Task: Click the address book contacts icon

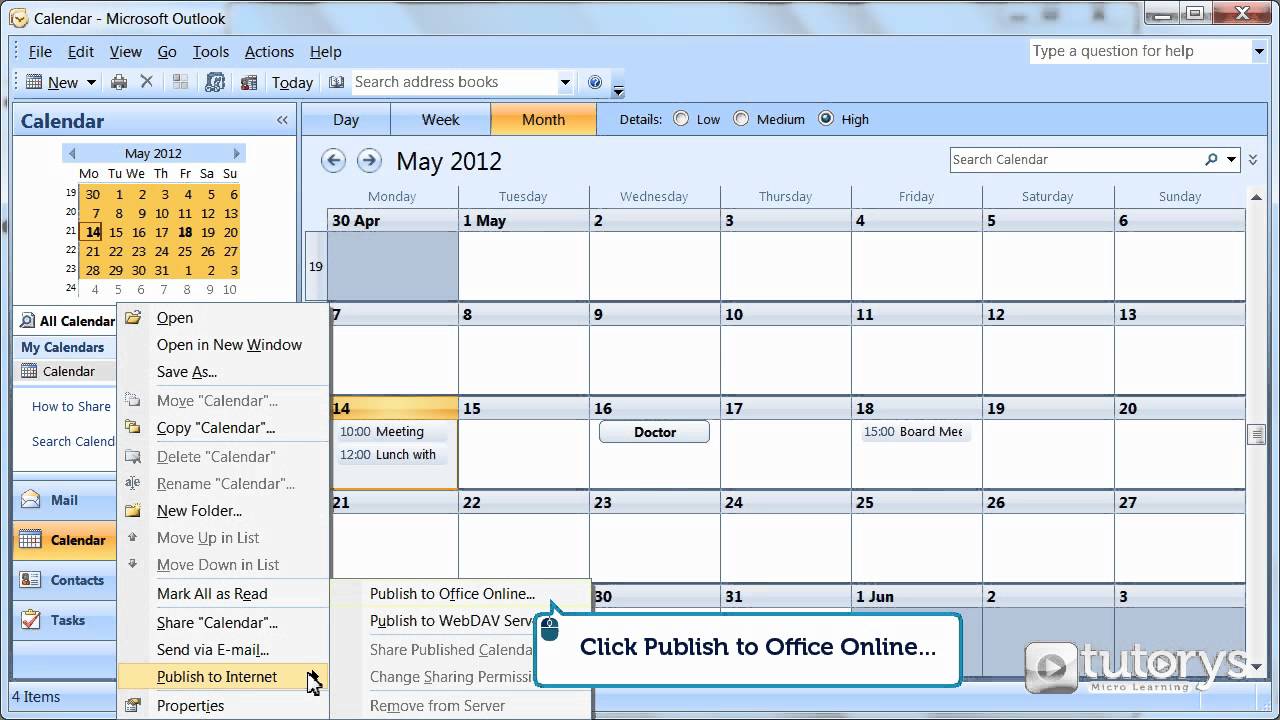Action: pyautogui.click(x=214, y=82)
